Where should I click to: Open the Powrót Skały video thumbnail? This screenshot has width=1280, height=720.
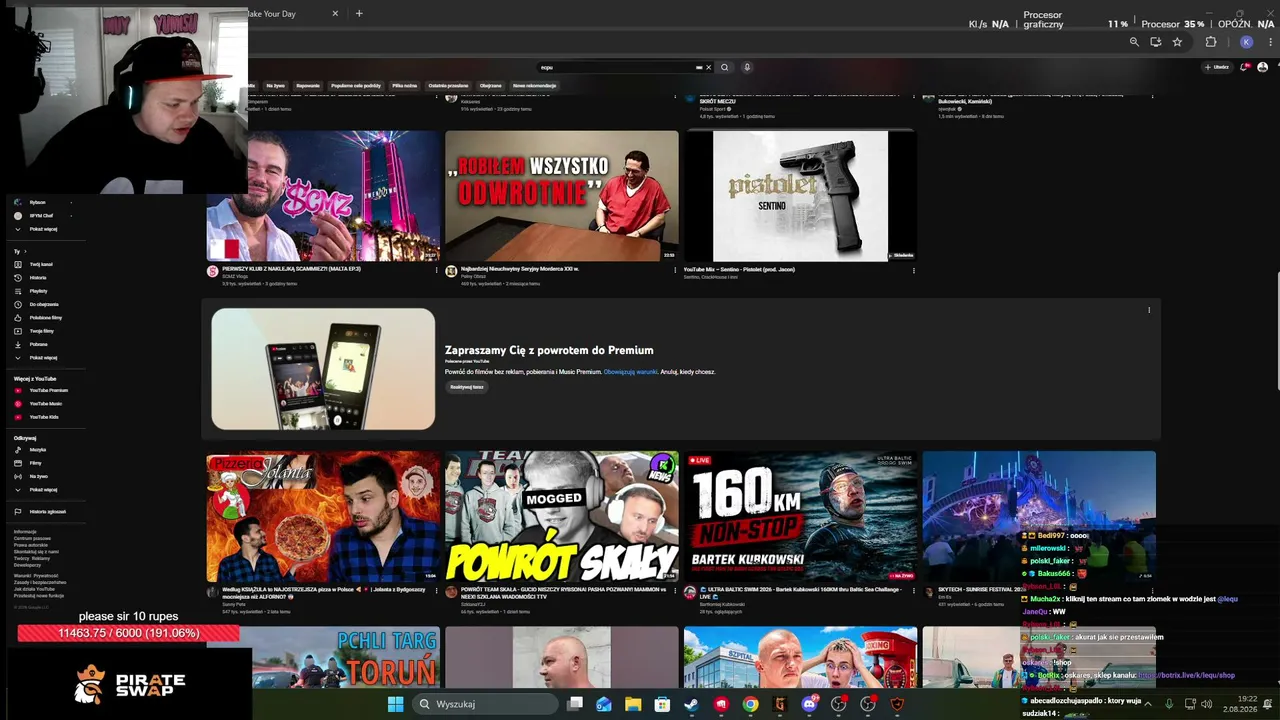(x=562, y=517)
